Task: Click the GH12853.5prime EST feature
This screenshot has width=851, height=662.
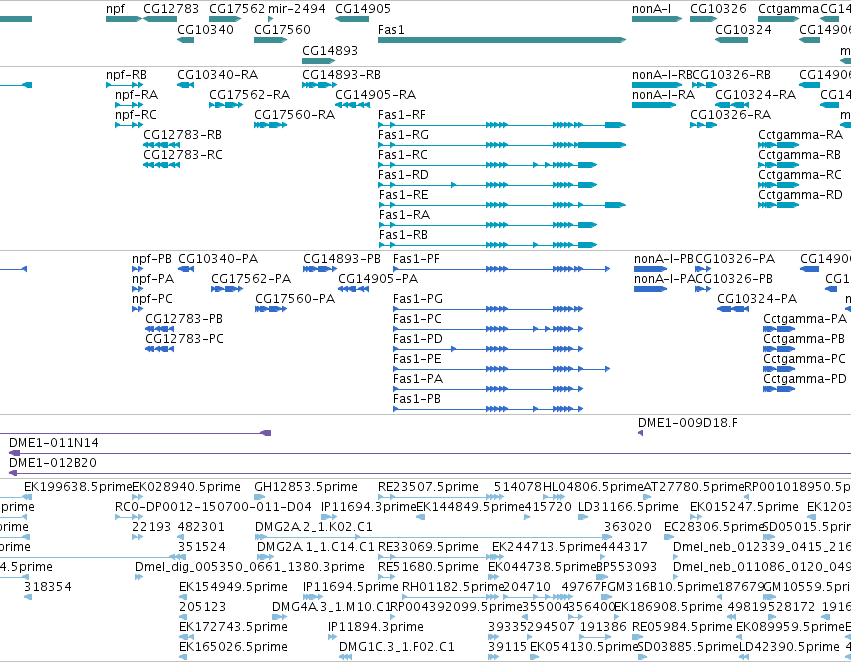Action: [259, 496]
